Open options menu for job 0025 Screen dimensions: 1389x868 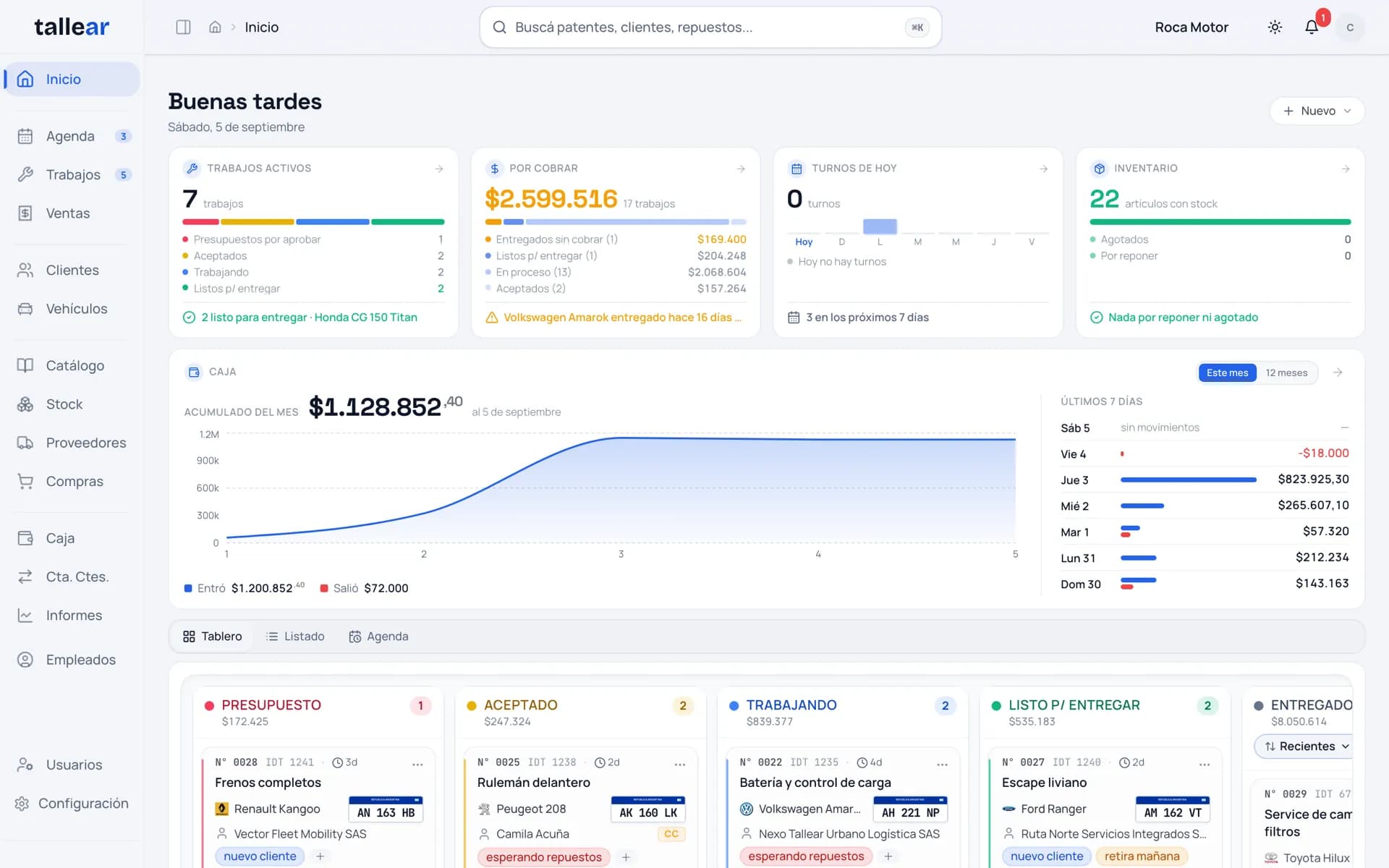[680, 764]
